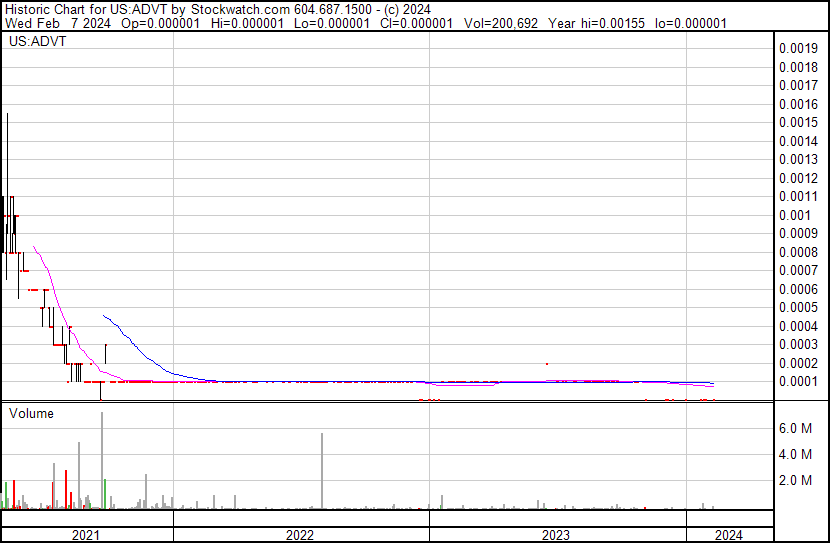Click the 0.001 price axis label
This screenshot has width=830, height=543.
coord(797,215)
